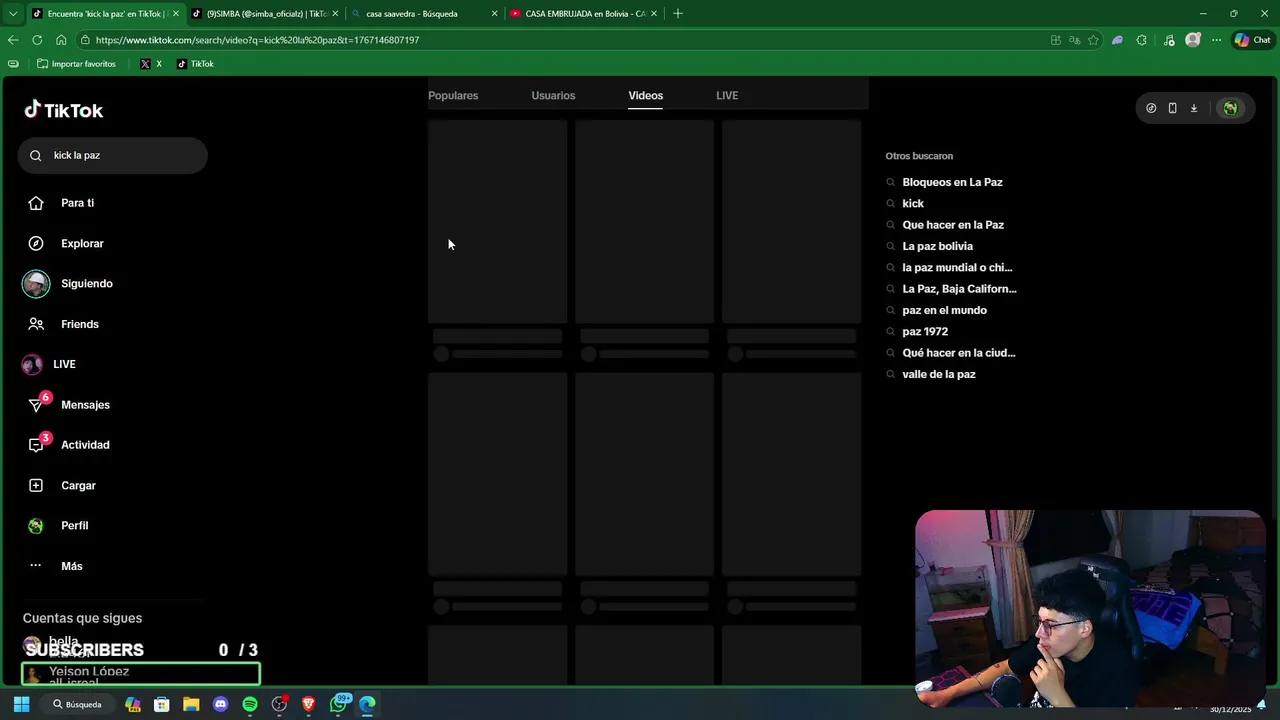Open File Explorer from the taskbar
1280x720 pixels.
point(191,704)
